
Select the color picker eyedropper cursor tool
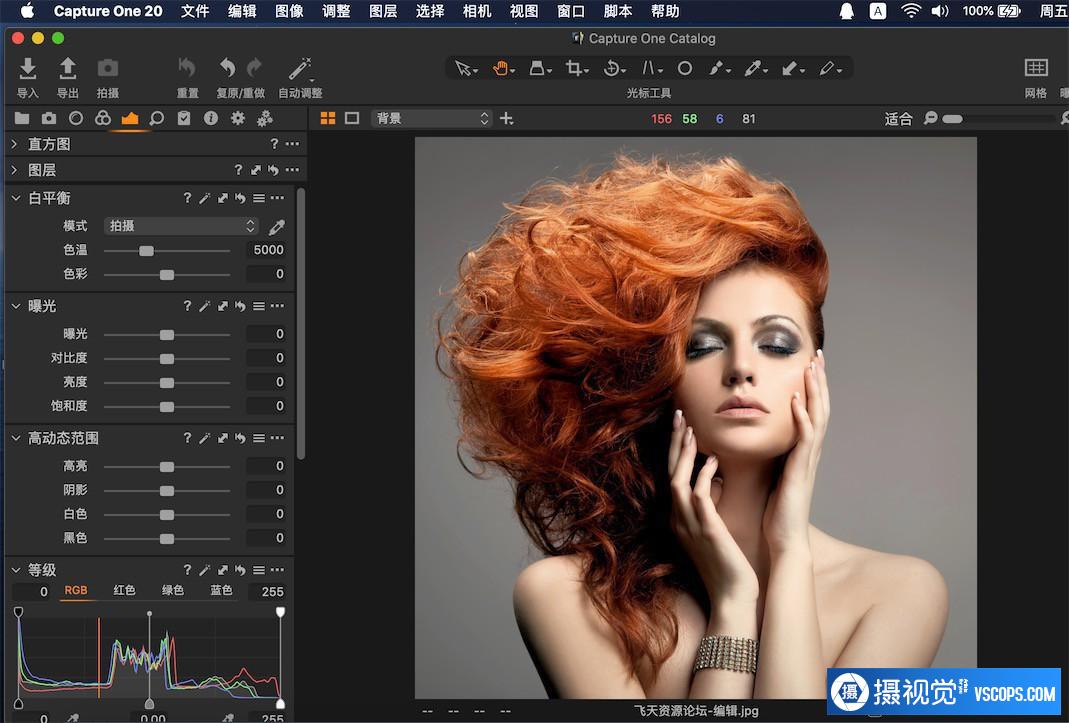pyautogui.click(x=754, y=68)
